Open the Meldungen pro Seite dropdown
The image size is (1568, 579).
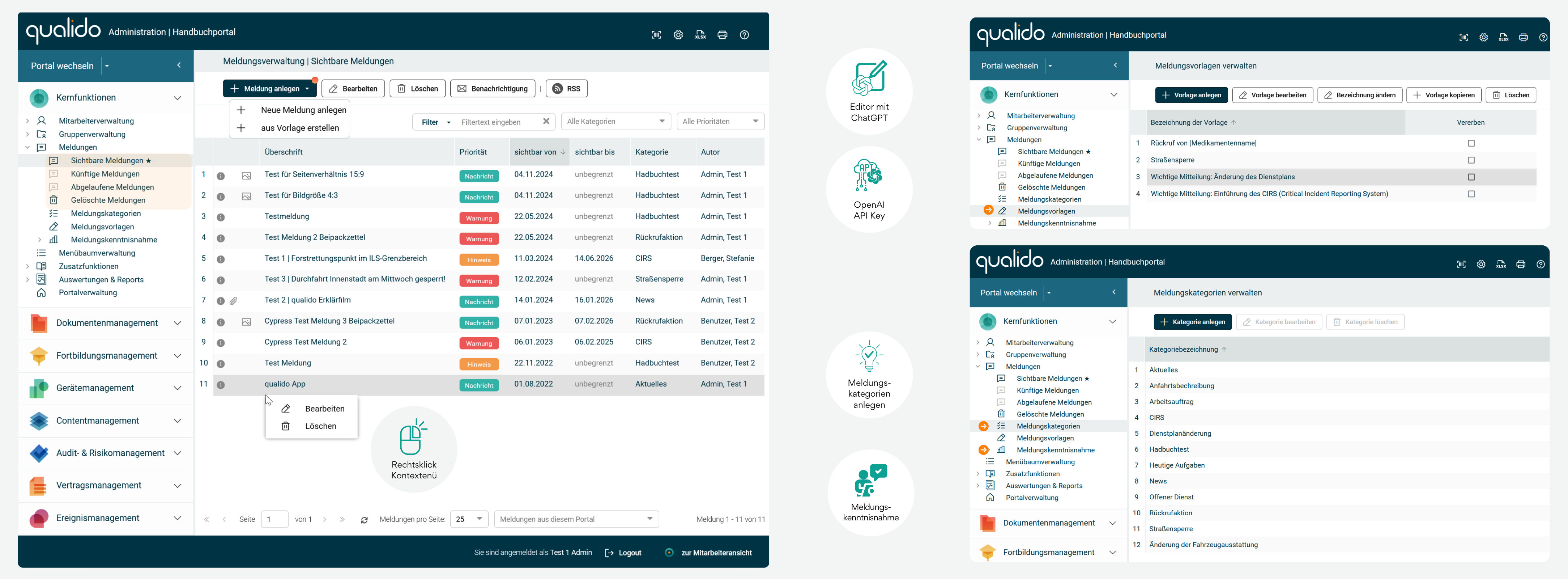469,519
